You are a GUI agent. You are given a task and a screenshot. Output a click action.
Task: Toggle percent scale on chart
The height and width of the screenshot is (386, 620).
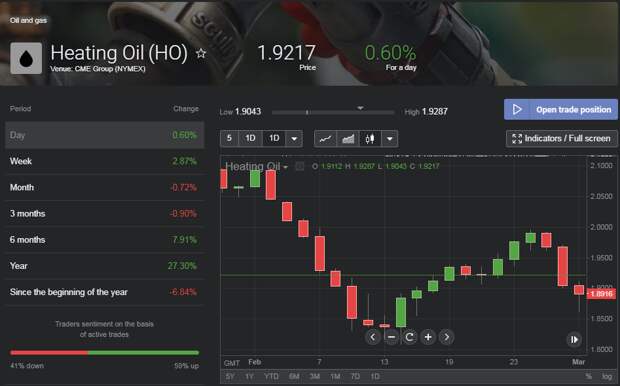point(589,376)
